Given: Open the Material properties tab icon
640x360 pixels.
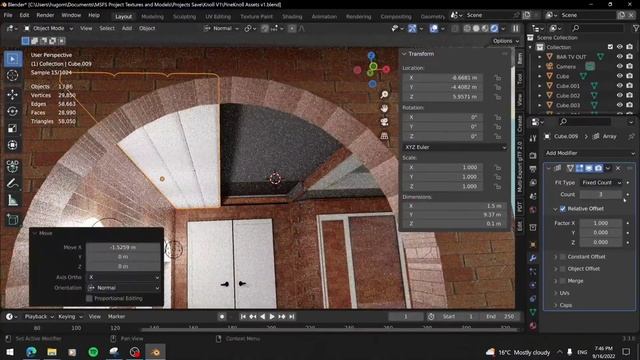Looking at the screenshot, I should point(533,326).
